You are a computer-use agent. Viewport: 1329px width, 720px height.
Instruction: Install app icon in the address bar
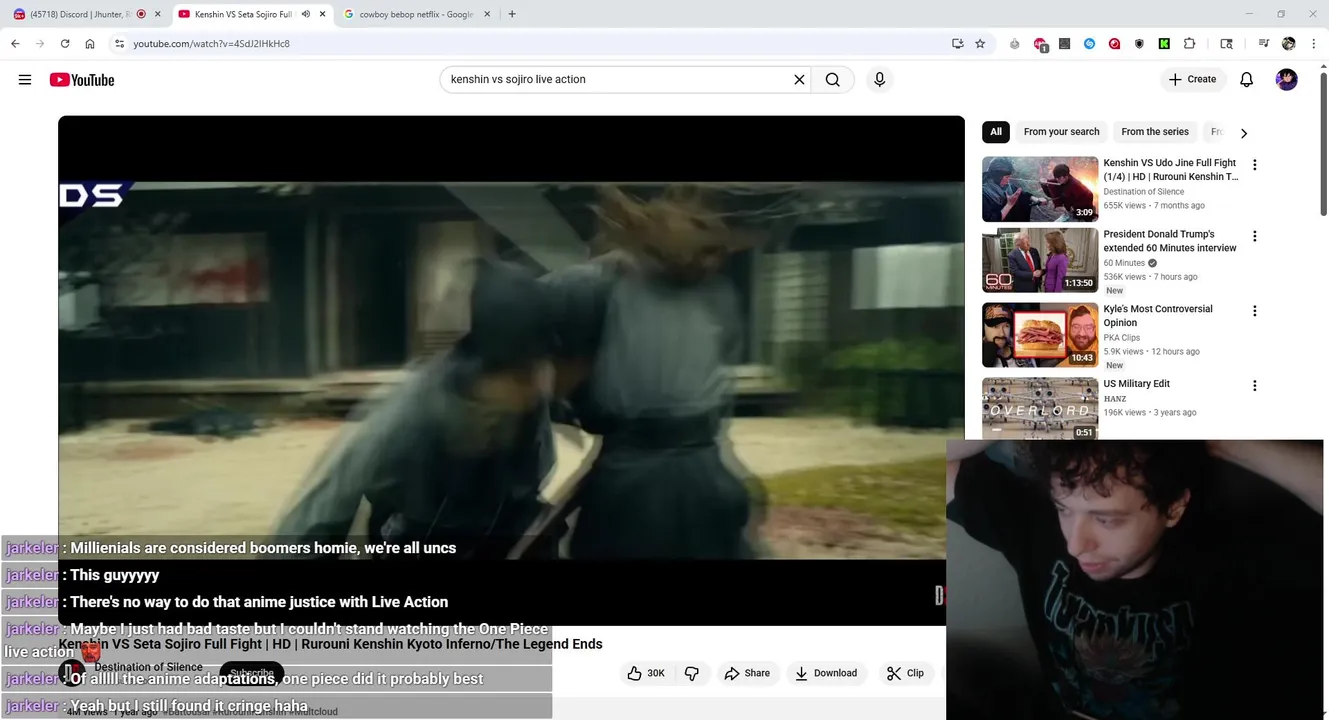click(957, 44)
